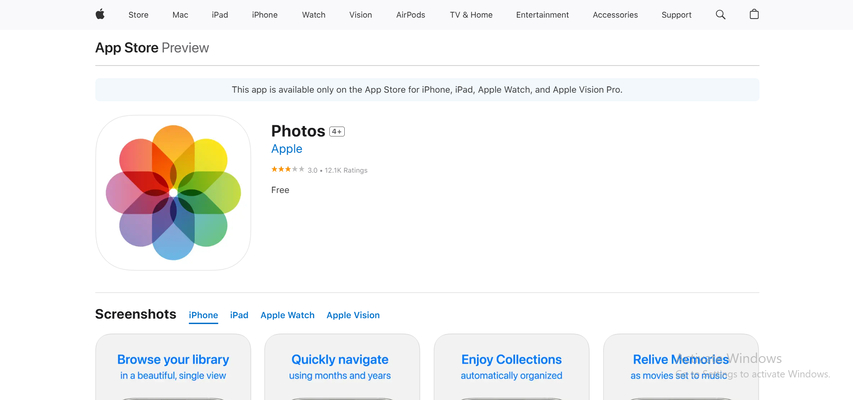Open the Support navigation item
Image resolution: width=853 pixels, height=400 pixels.
click(x=676, y=15)
